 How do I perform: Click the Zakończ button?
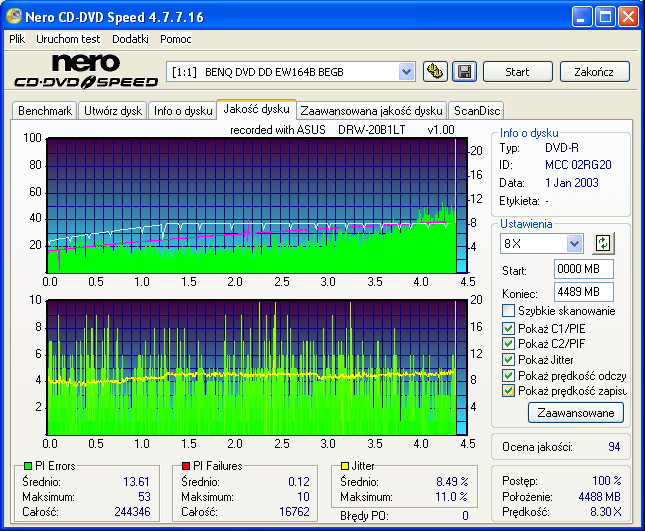[x=594, y=72]
